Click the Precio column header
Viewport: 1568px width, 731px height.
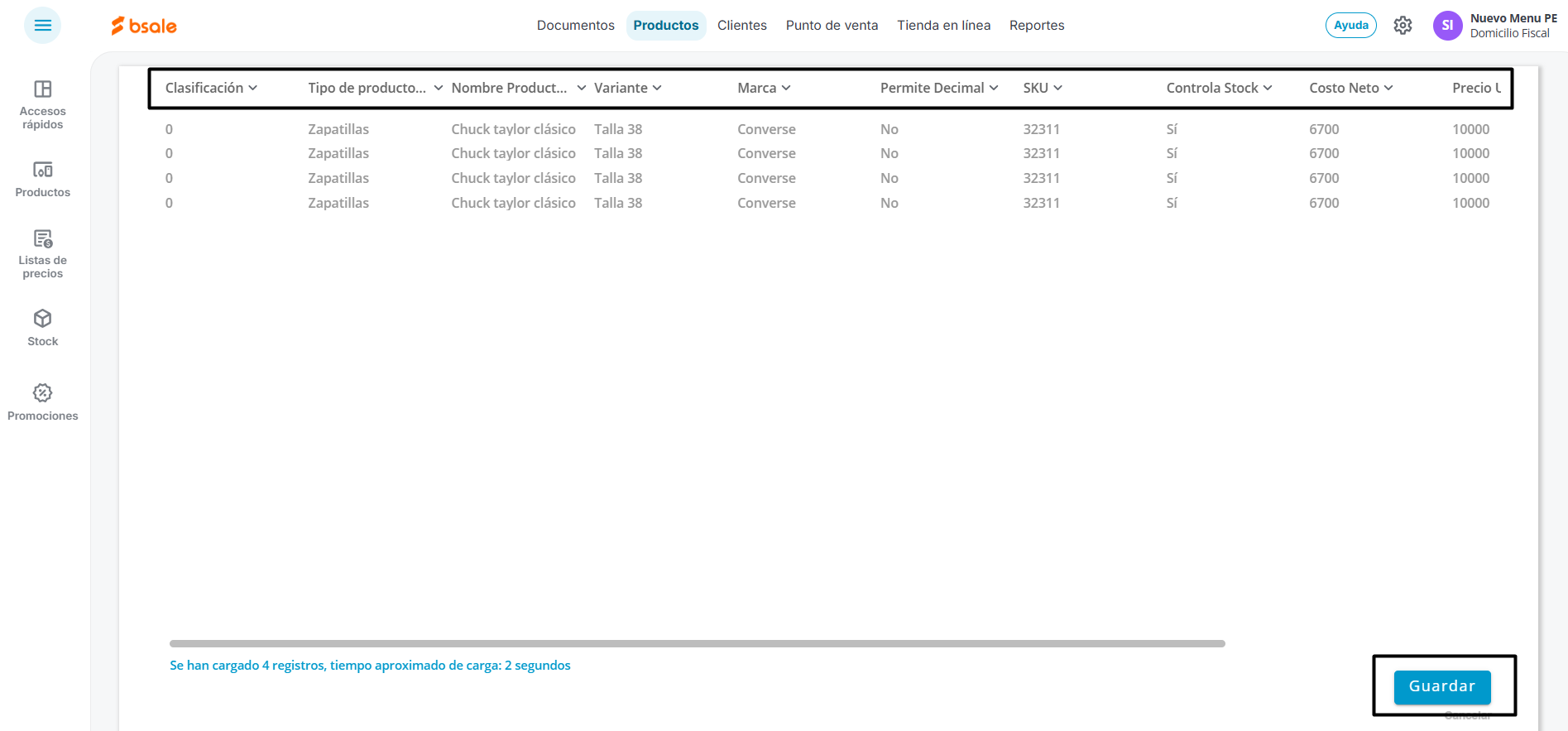point(1476,88)
